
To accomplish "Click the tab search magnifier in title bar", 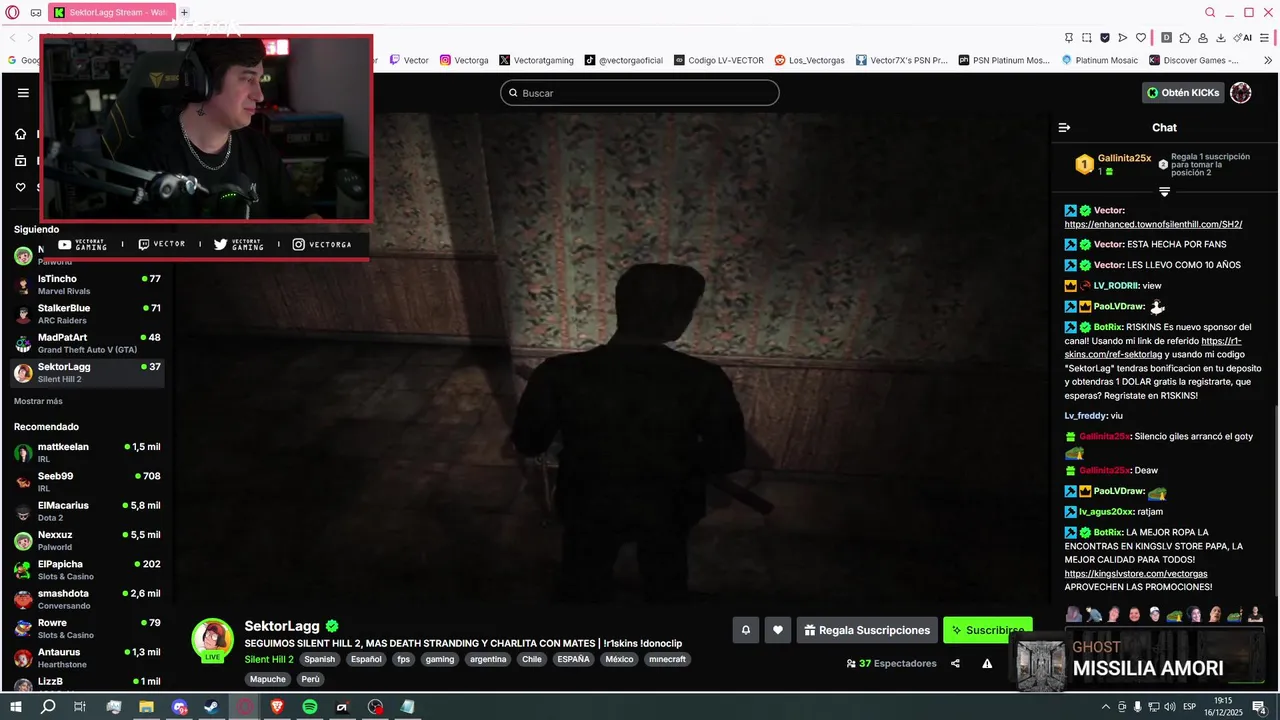I will tap(1210, 12).
